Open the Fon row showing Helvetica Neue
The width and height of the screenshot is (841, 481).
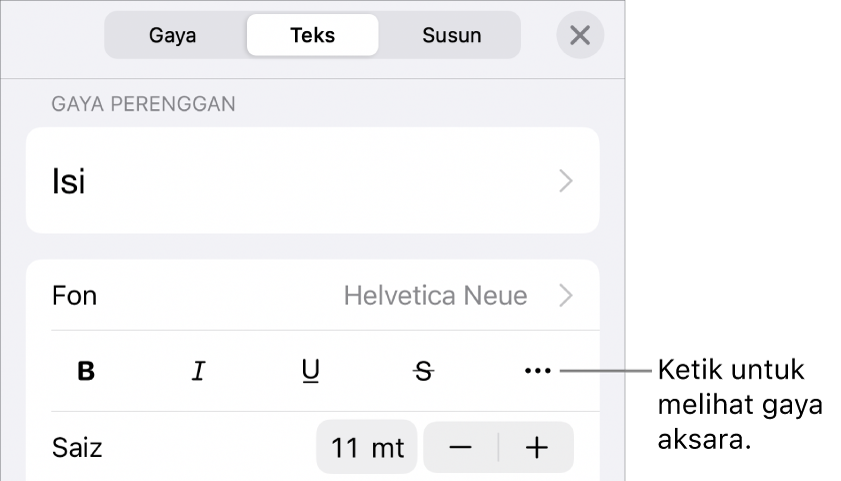tap(313, 295)
